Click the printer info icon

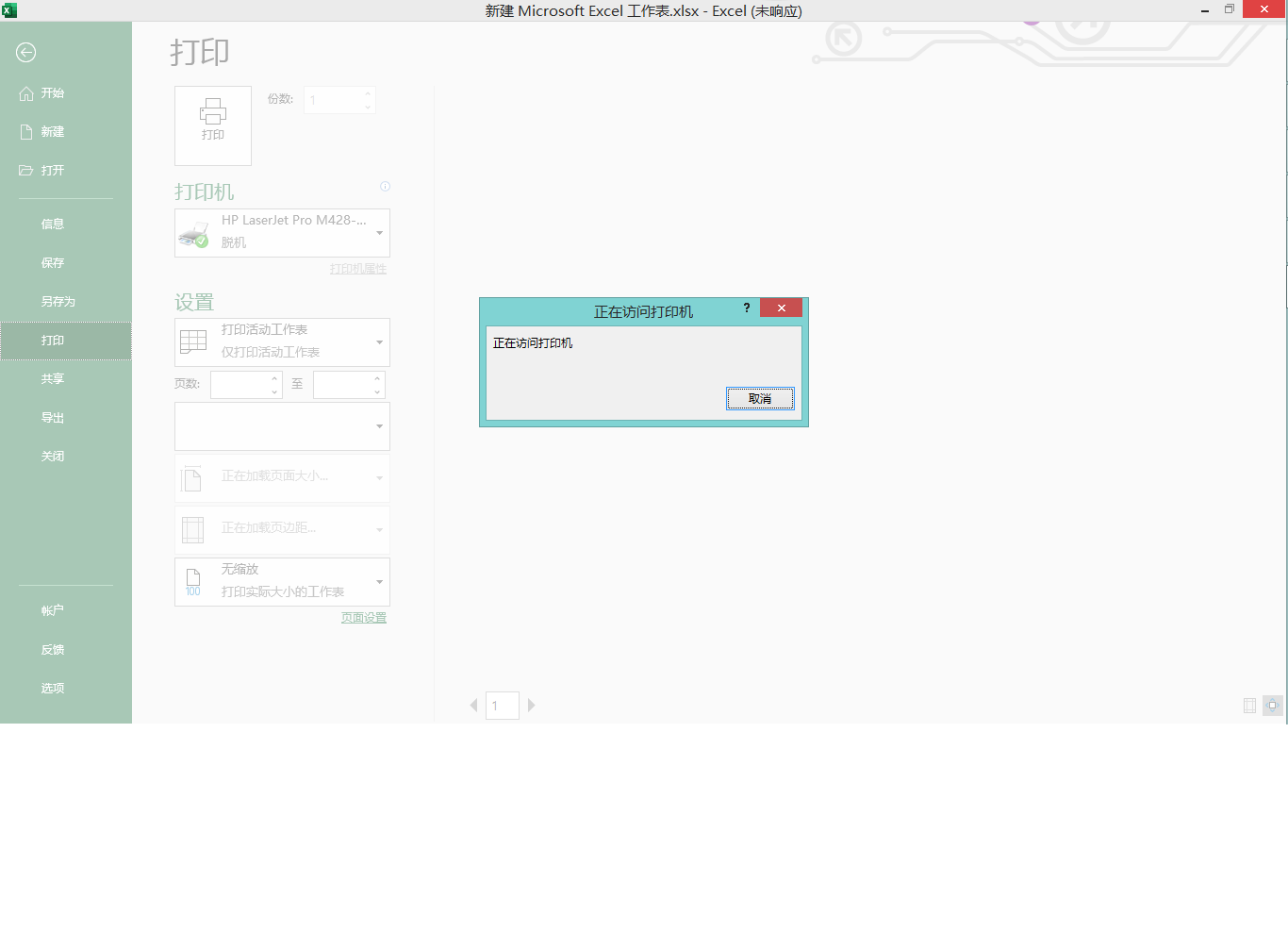[x=385, y=186]
